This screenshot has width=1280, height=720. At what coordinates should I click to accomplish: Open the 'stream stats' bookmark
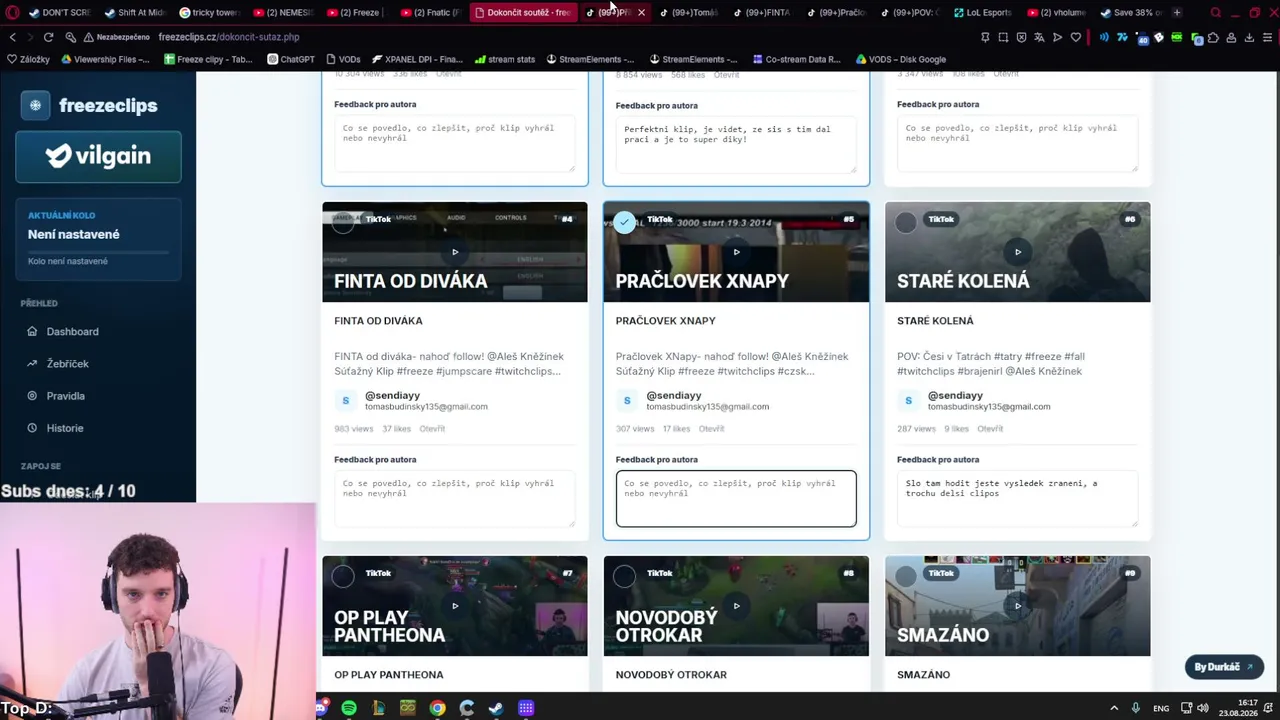504,59
